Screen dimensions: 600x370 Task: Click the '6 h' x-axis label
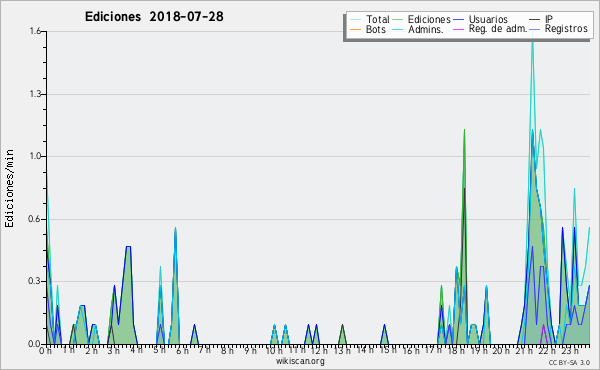coord(182,350)
